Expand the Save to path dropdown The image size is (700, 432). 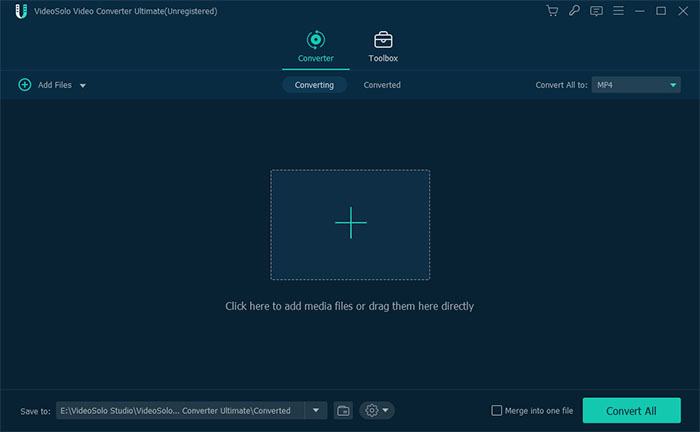coord(316,410)
